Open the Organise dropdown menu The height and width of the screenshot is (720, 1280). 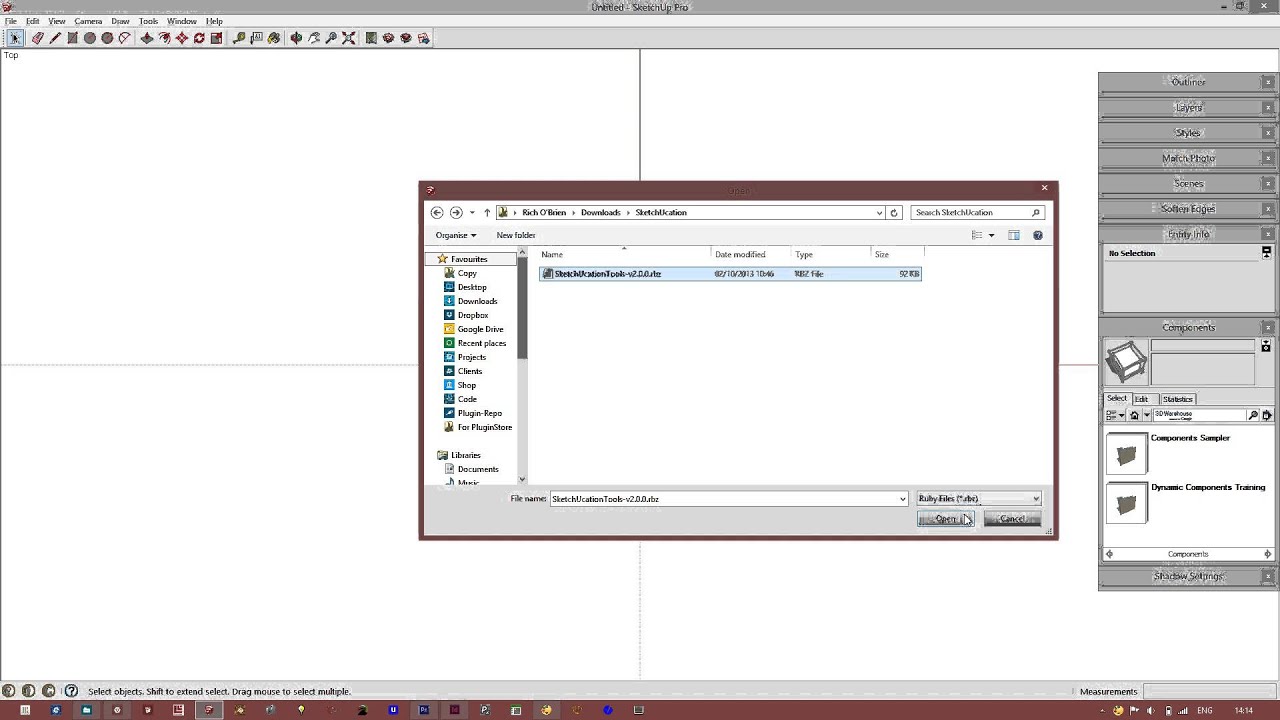(x=456, y=235)
